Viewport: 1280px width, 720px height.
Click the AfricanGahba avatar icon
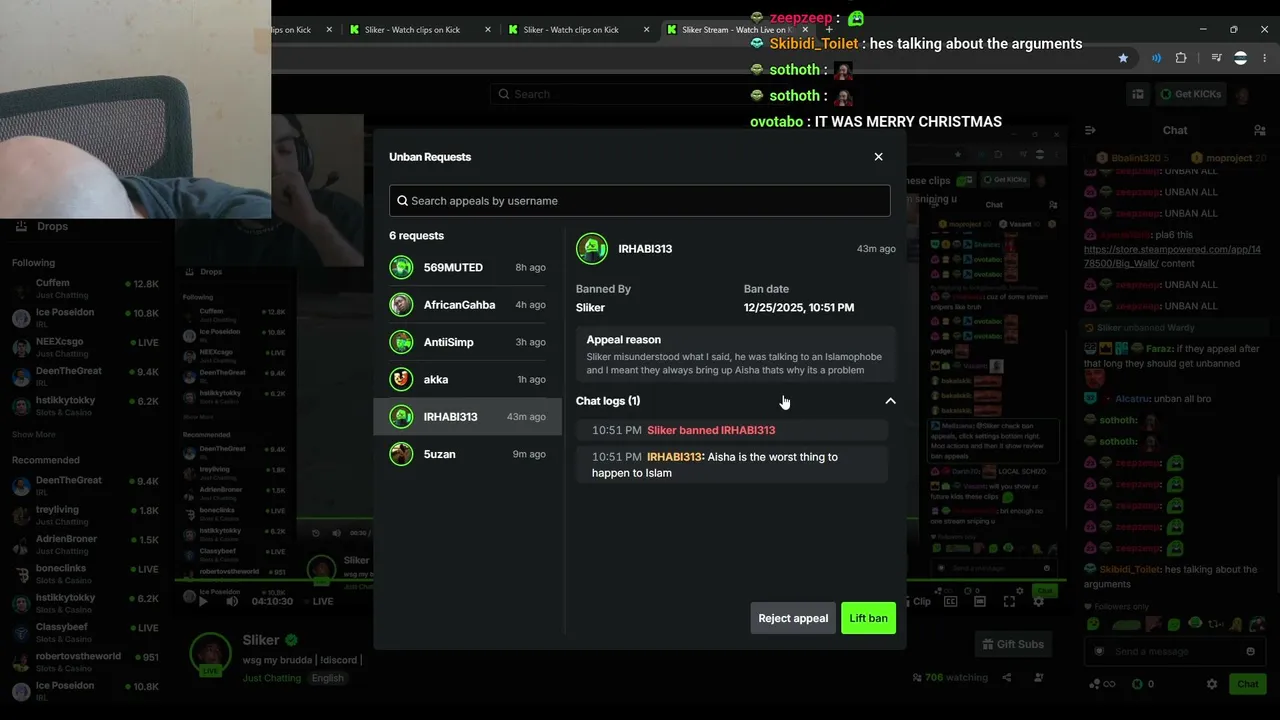(x=401, y=305)
